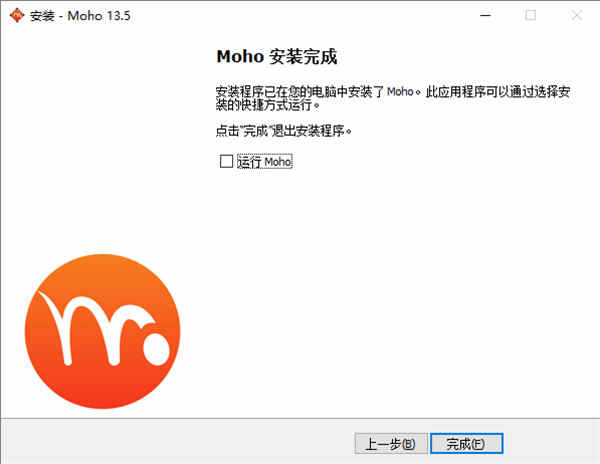Image resolution: width=600 pixels, height=464 pixels.
Task: Click the greyed-out maximize button
Action: click(530, 16)
